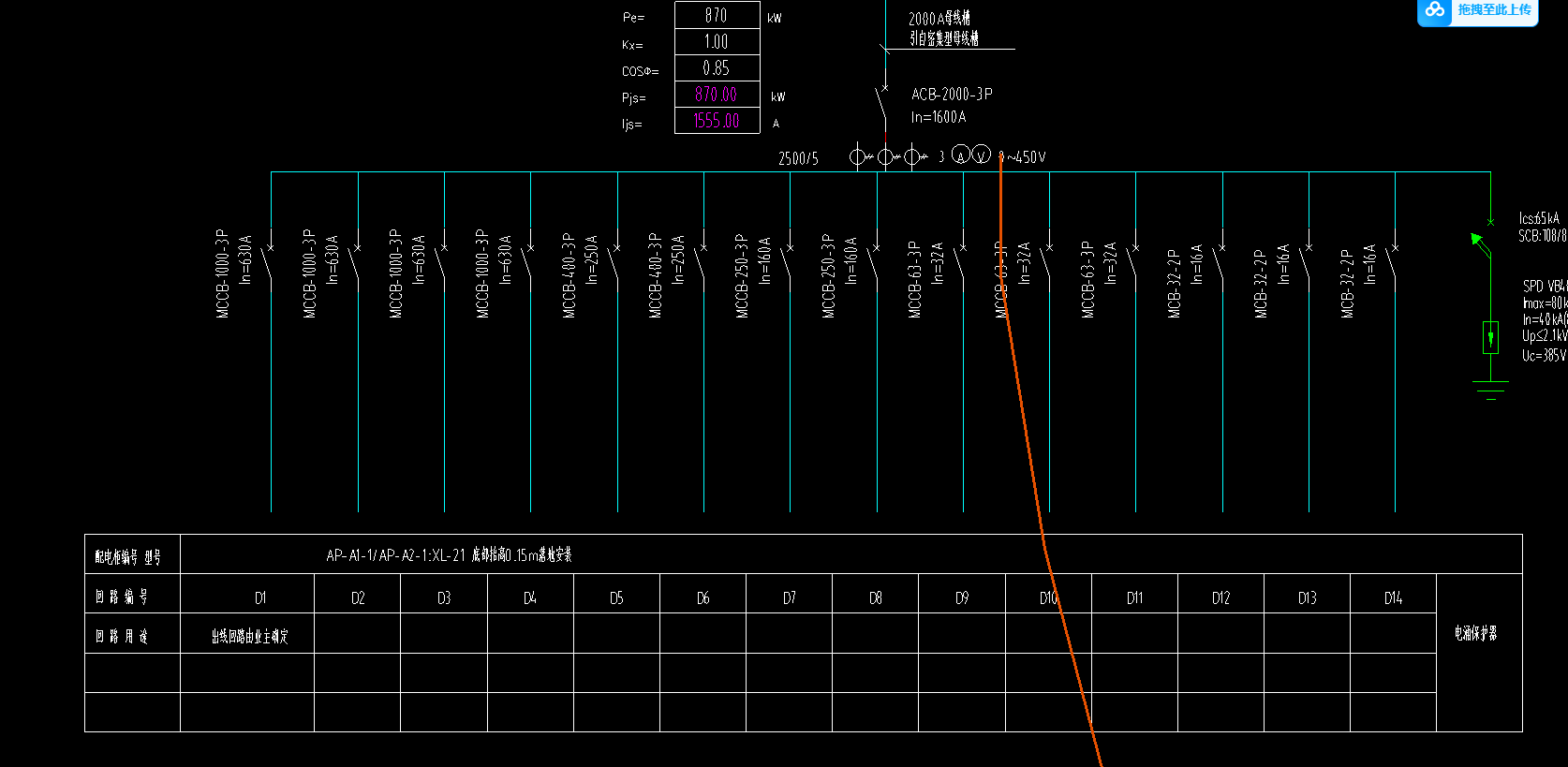Select the ammeter A circle symbol
Image resolution: width=1568 pixels, height=767 pixels.
coord(961,155)
